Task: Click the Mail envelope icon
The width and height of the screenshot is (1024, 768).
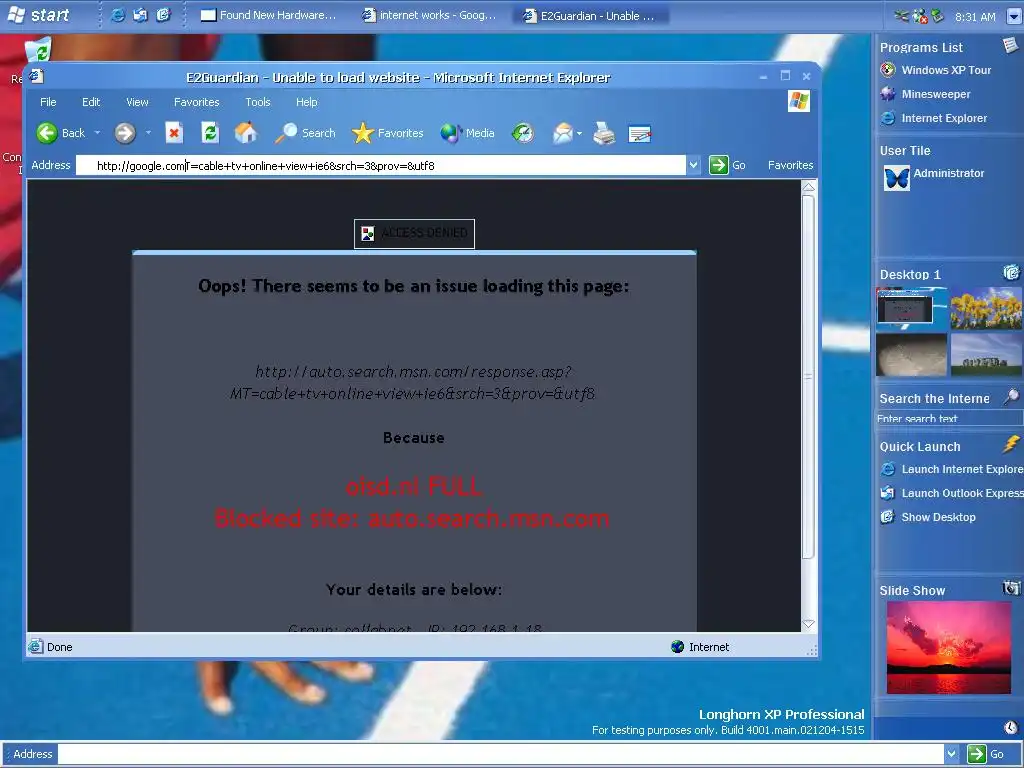Action: tap(562, 133)
